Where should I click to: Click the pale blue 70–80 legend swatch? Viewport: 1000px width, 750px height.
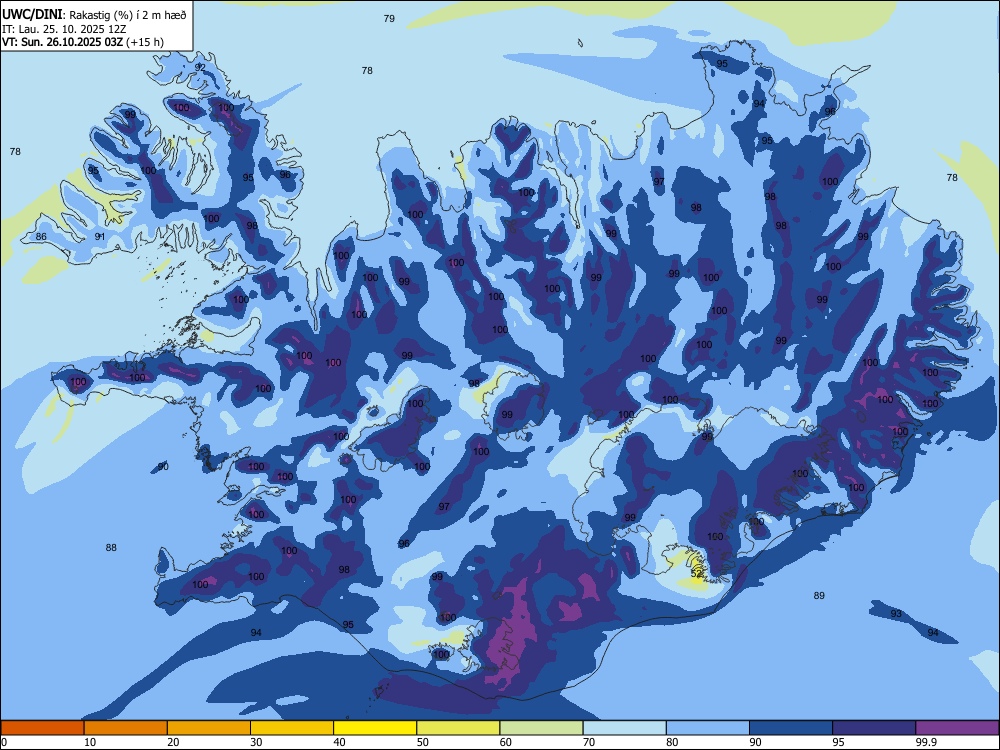coord(624,728)
